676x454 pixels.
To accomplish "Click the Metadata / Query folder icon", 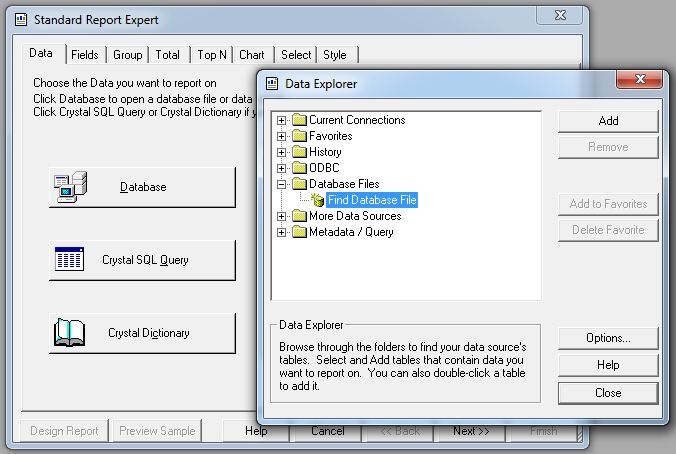I will click(x=299, y=232).
